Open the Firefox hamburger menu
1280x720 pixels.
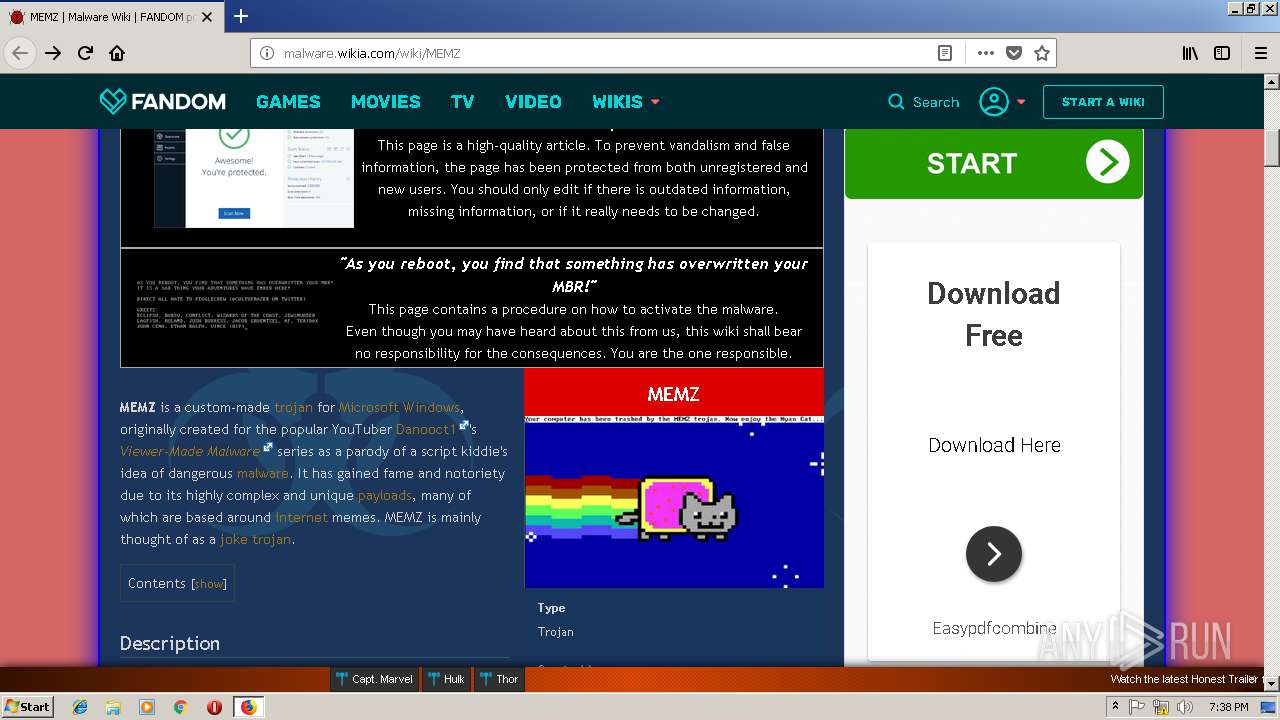pos(1260,53)
